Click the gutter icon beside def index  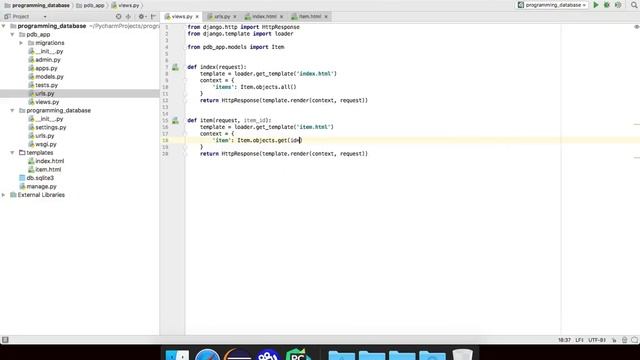click(175, 67)
